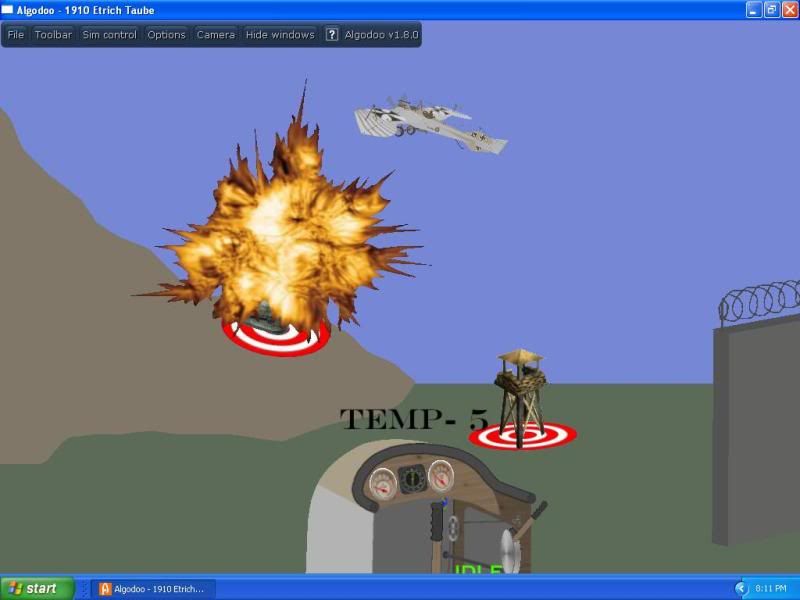This screenshot has height=600, width=800.
Task: Click the Algodoo v1.8.0 version label
Action: [x=381, y=35]
